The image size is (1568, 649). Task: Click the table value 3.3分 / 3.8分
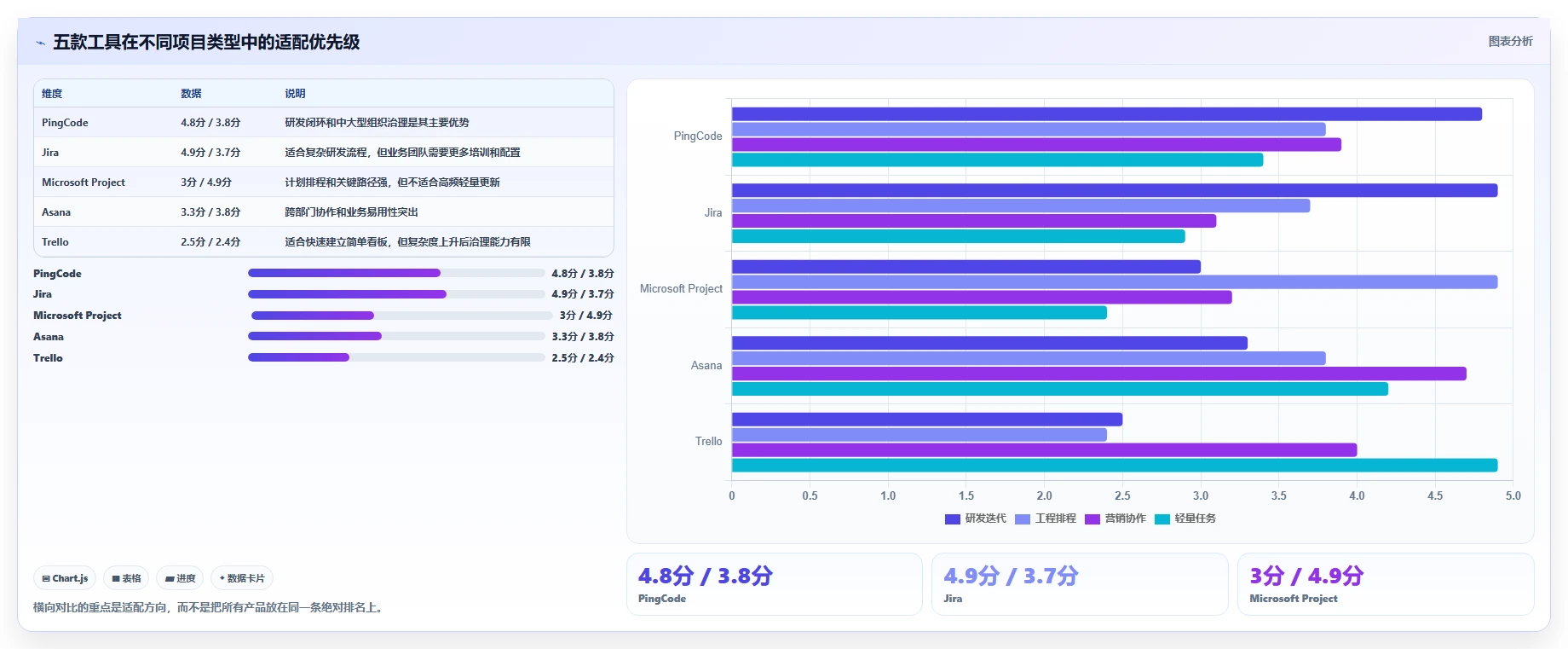[210, 212]
